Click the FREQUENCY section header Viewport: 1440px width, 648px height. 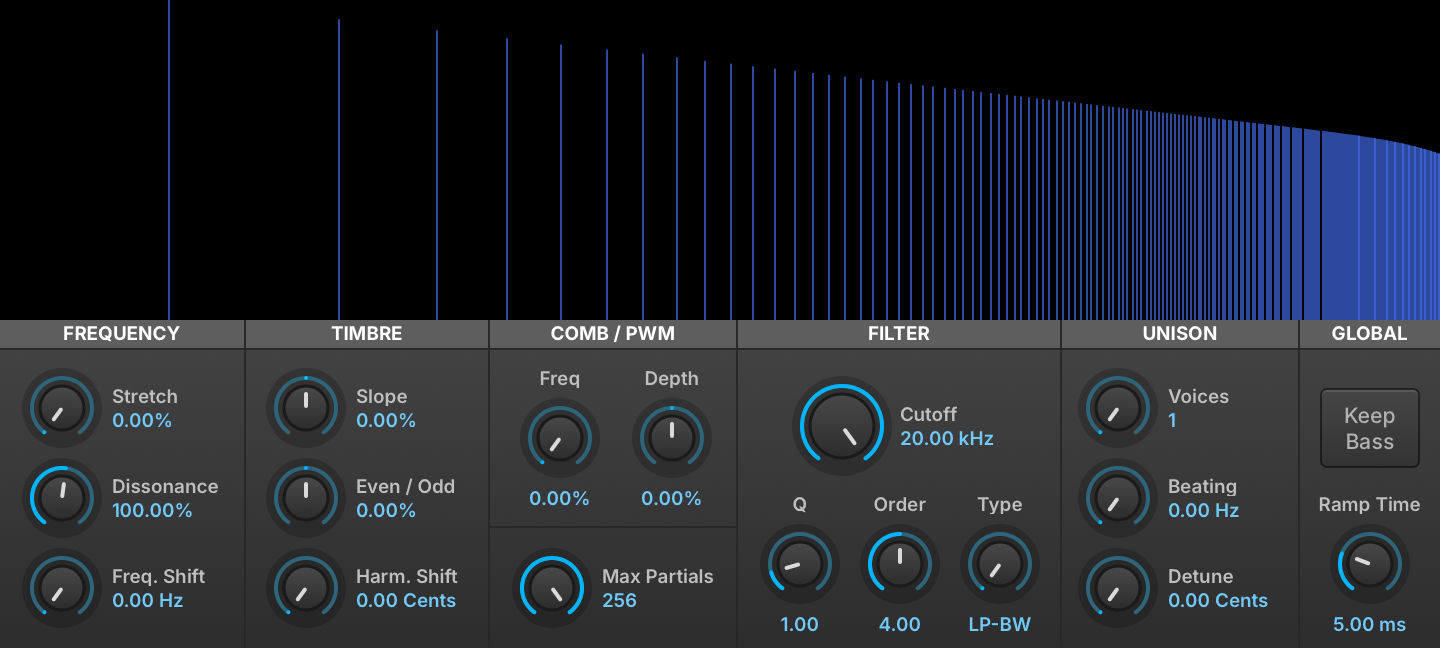tap(121, 334)
